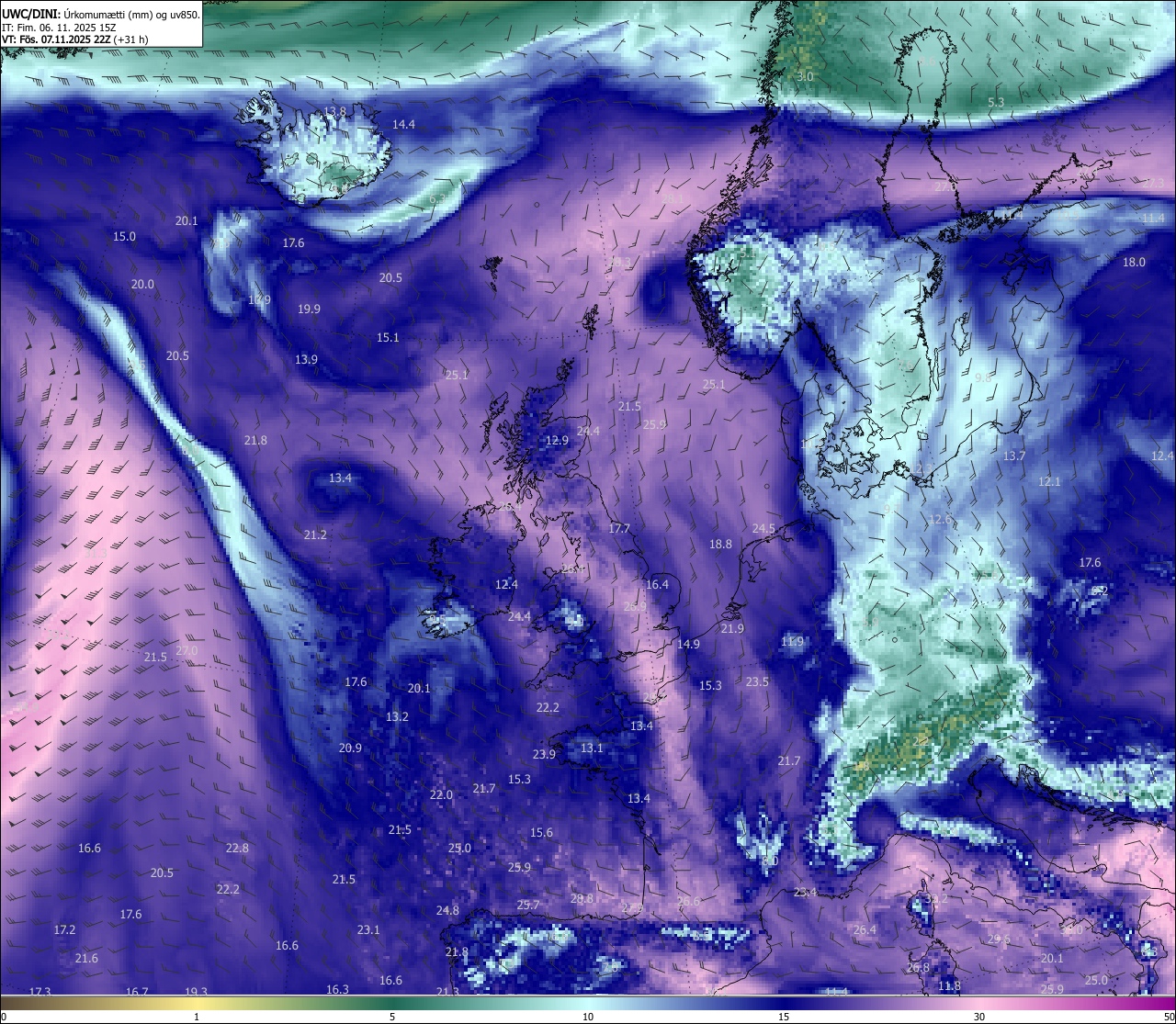Image resolution: width=1176 pixels, height=1024 pixels.
Task: Click the 23.1 value label
Action: click(x=368, y=929)
